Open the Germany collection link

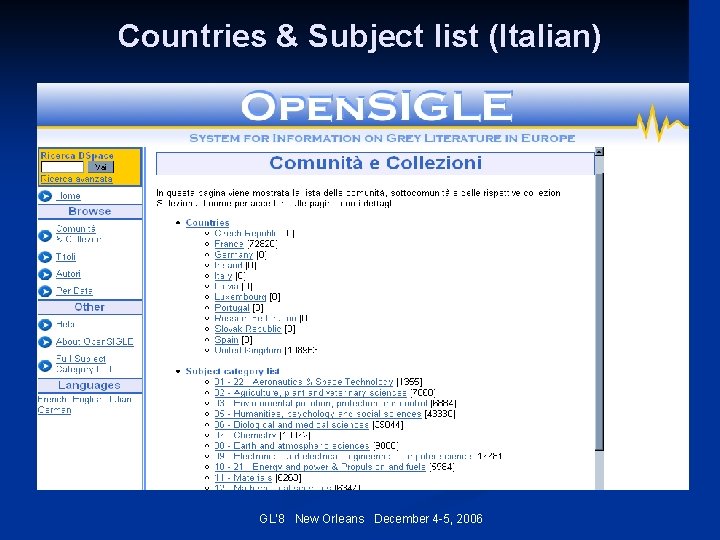pos(234,254)
